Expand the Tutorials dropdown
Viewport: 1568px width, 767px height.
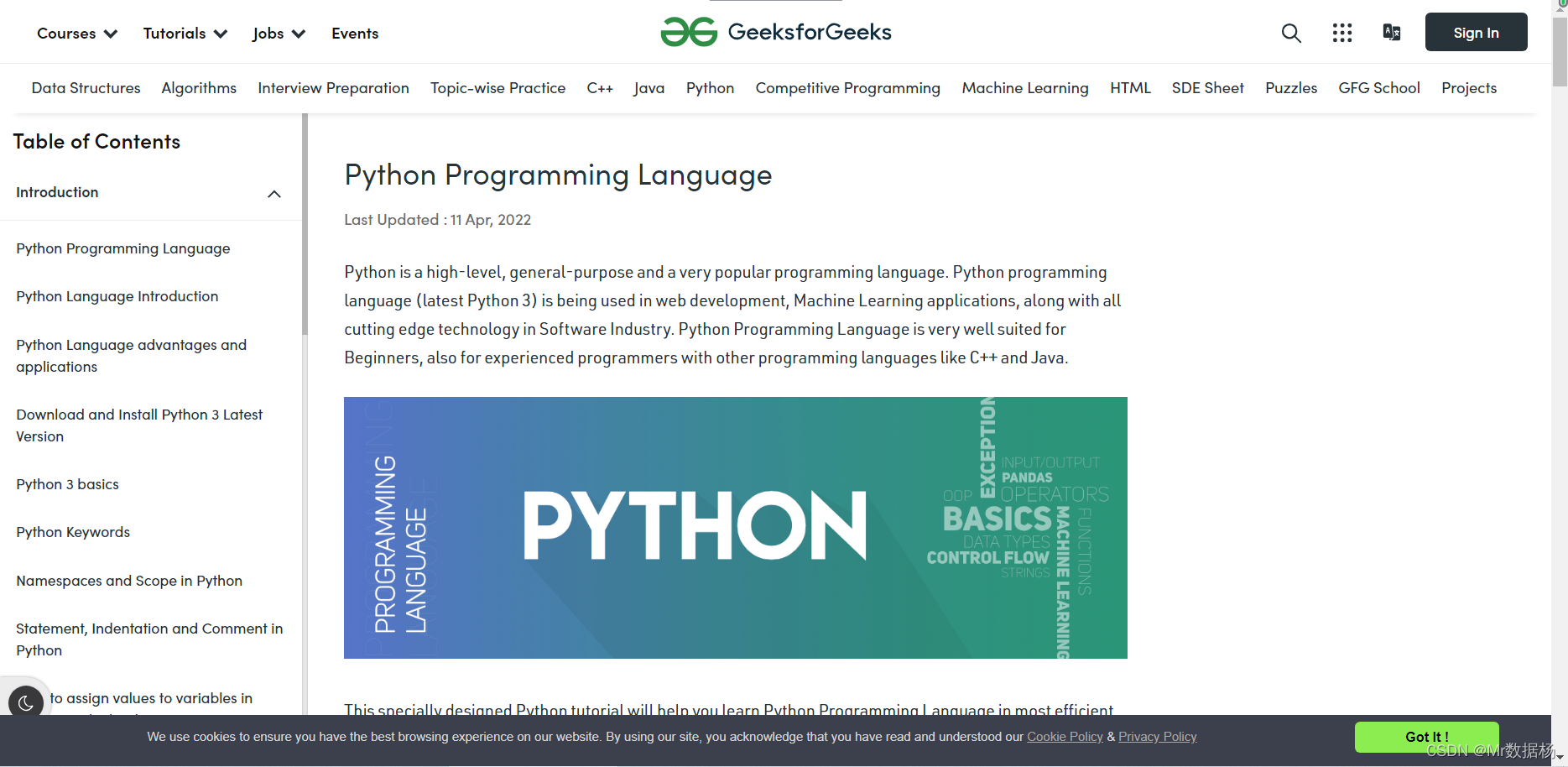tap(185, 34)
